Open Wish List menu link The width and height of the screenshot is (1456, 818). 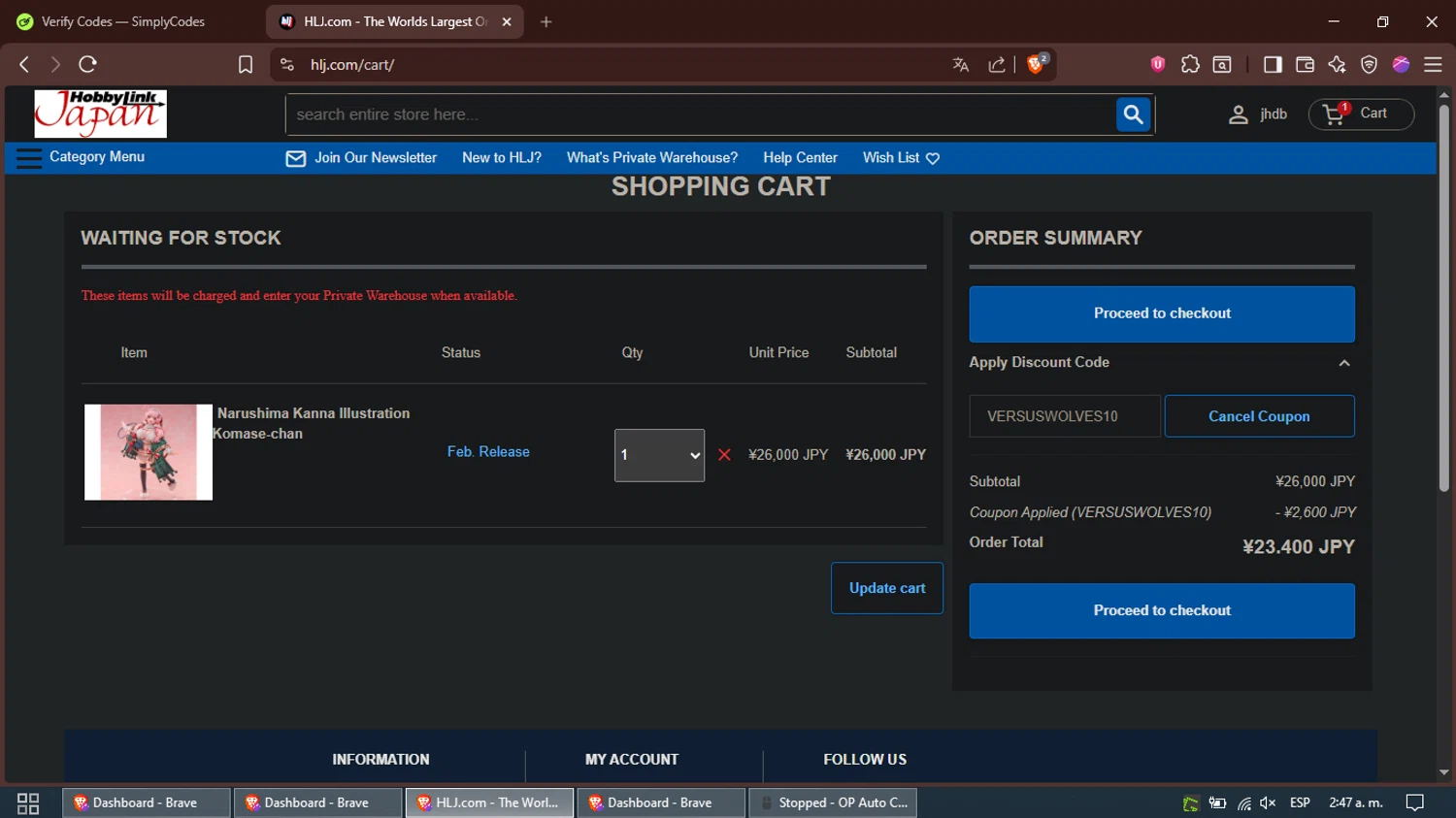click(901, 158)
